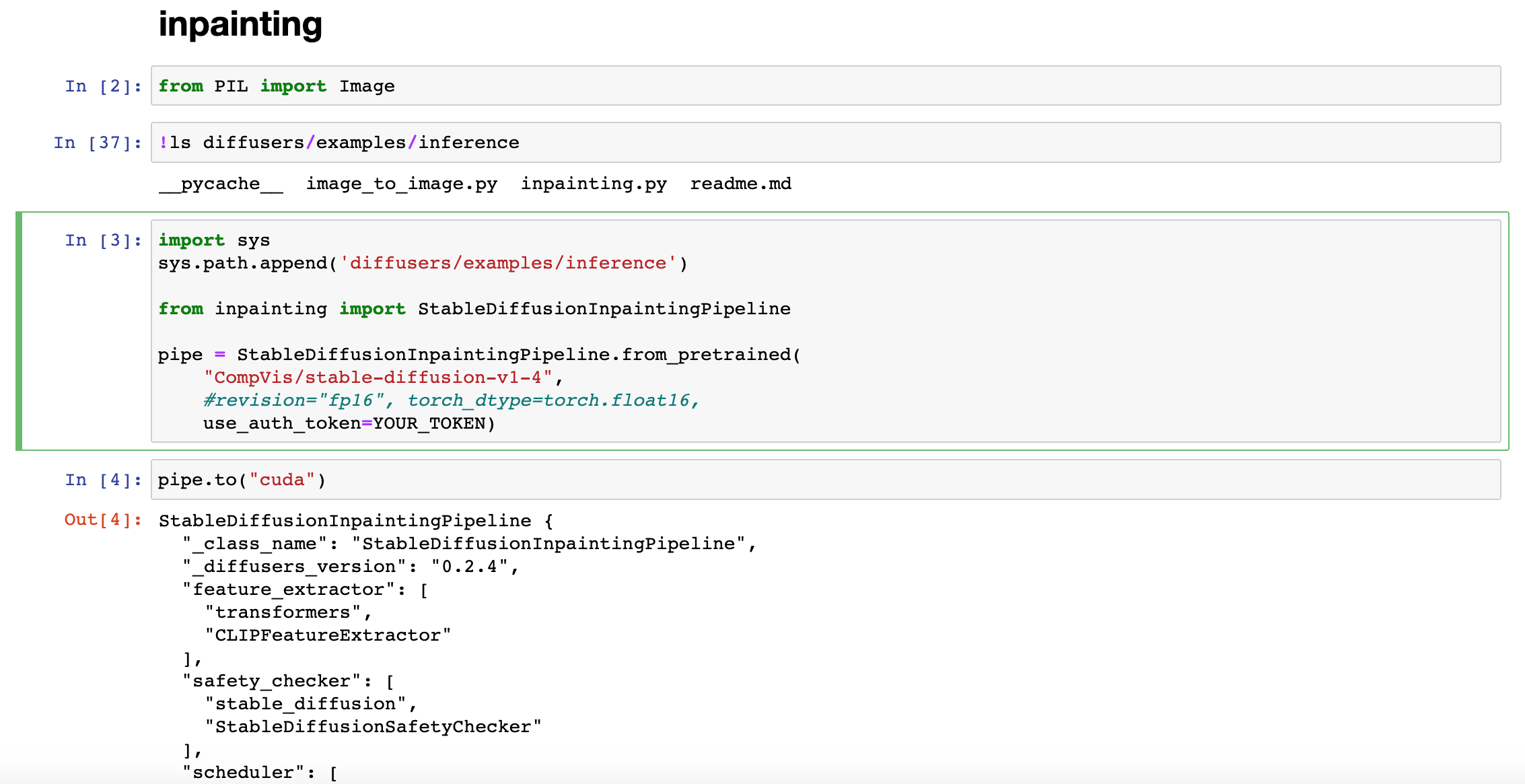Click the "CLIPFeatureExtractor" output line

(328, 635)
